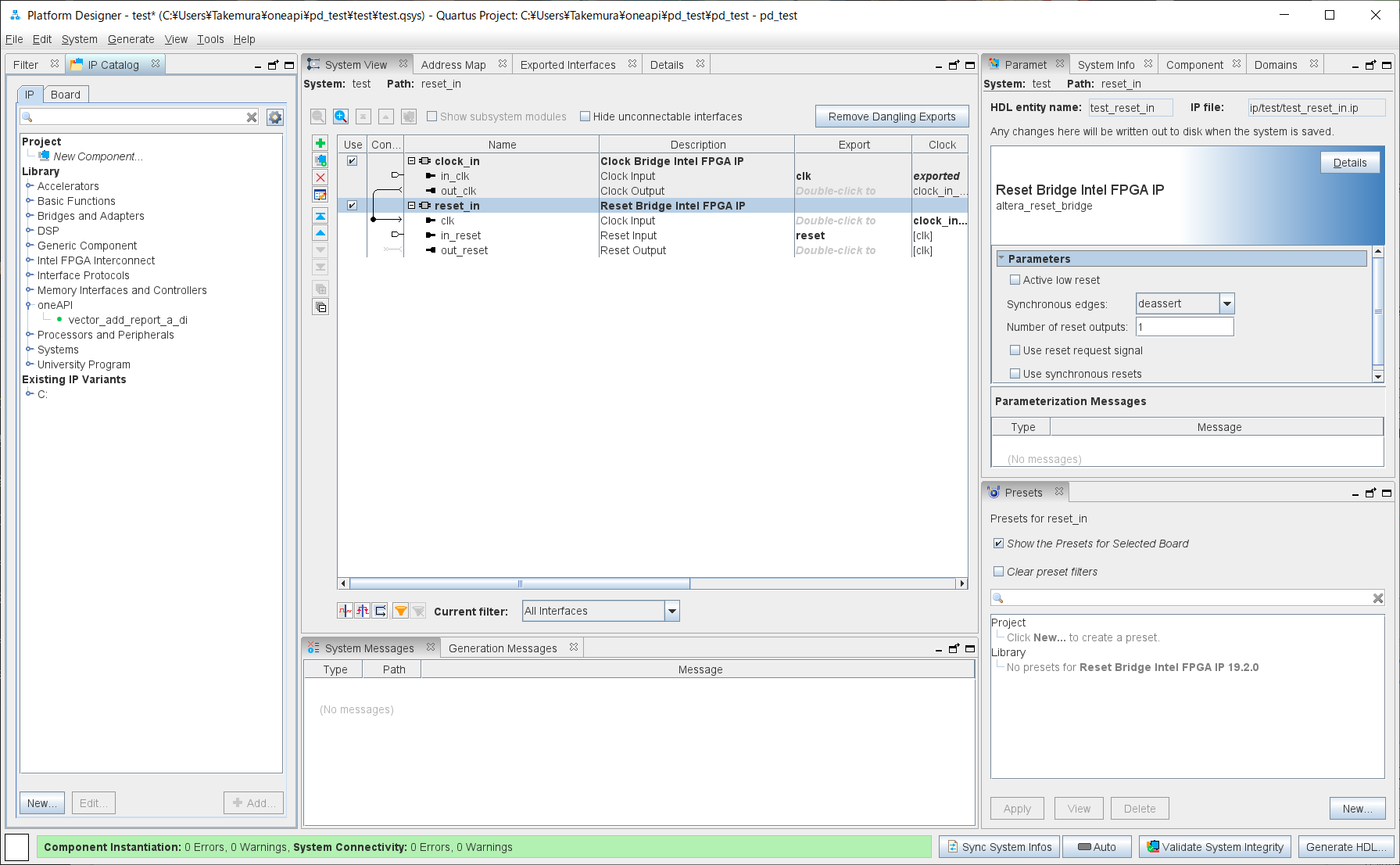Click the add subsystem icon in System View
Viewport: 1400px width, 865px height.
(320, 160)
